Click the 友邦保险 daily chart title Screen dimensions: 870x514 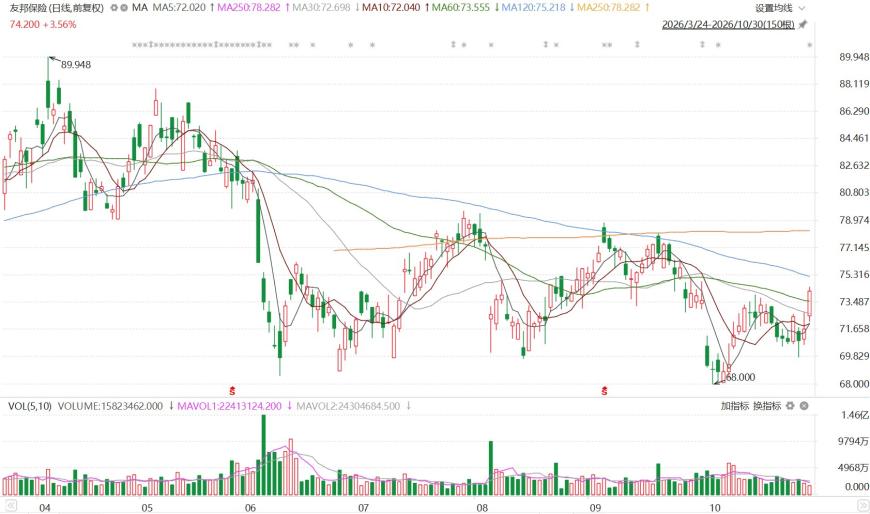coord(57,8)
